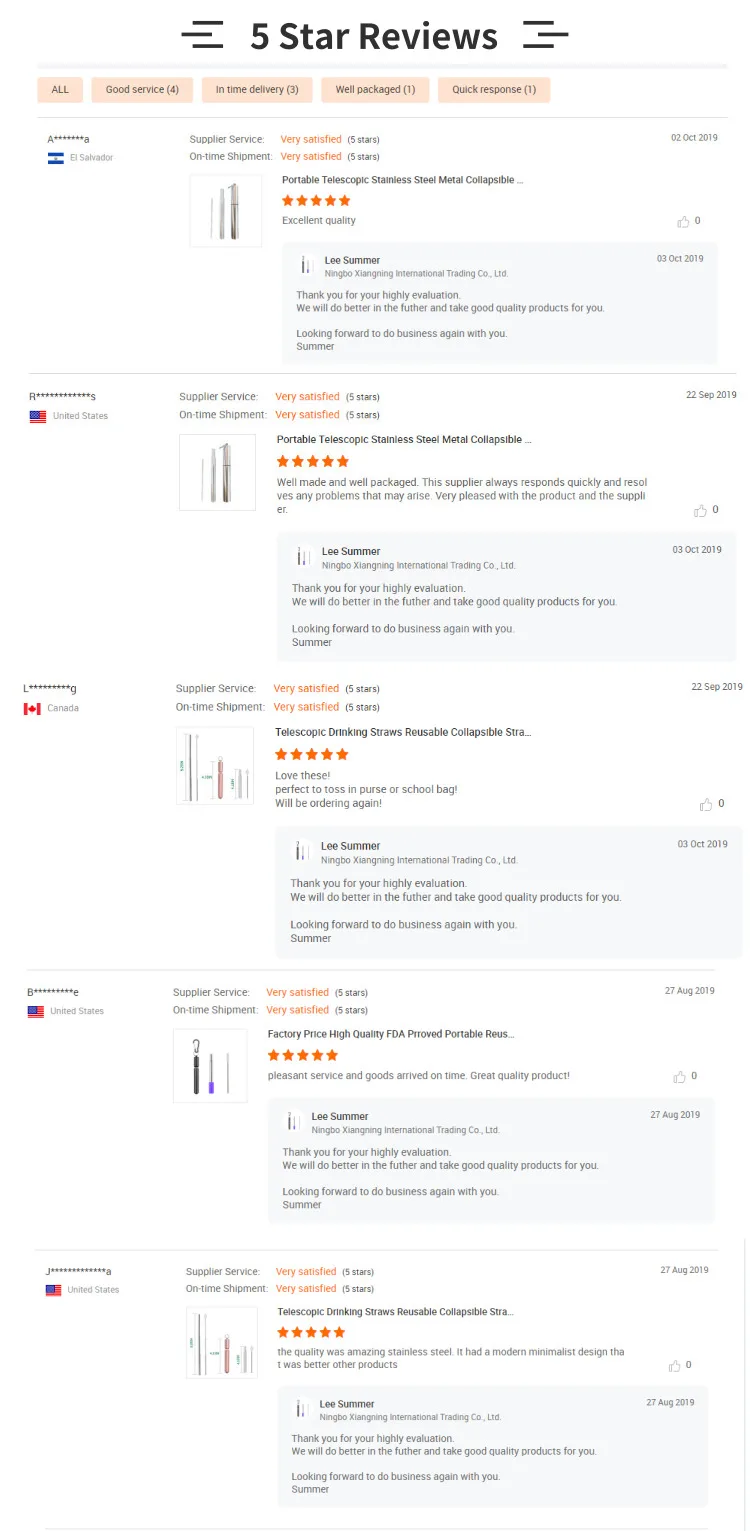Click product thumbnail in Canada buyer's review
This screenshot has width=750, height=1531.
(x=214, y=766)
